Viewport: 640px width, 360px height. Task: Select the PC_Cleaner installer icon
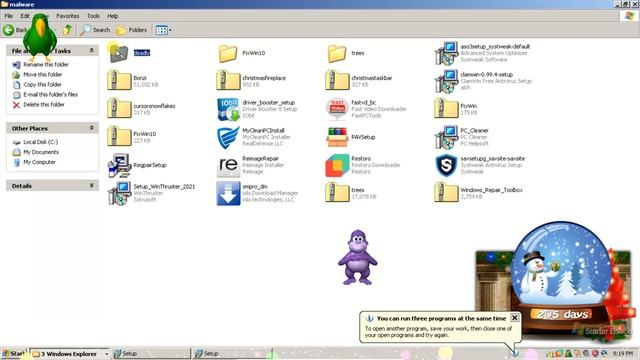[446, 137]
